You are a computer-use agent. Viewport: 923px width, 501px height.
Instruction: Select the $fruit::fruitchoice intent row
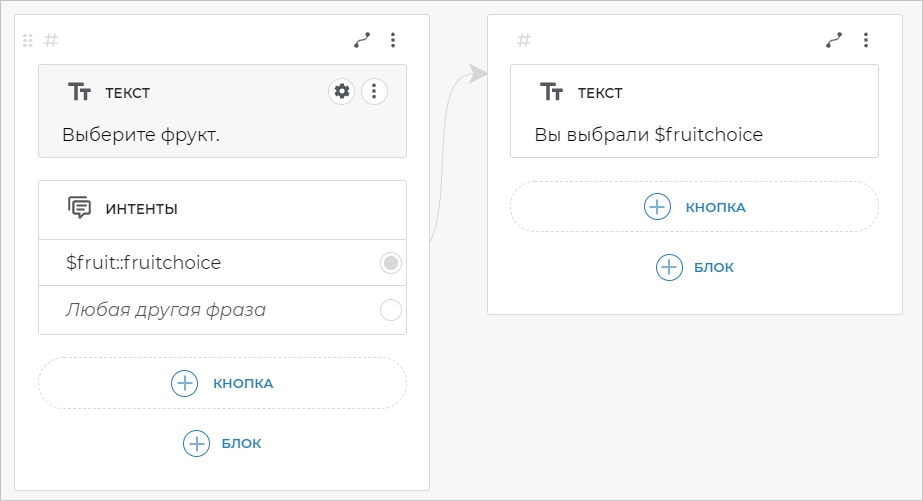200,263
